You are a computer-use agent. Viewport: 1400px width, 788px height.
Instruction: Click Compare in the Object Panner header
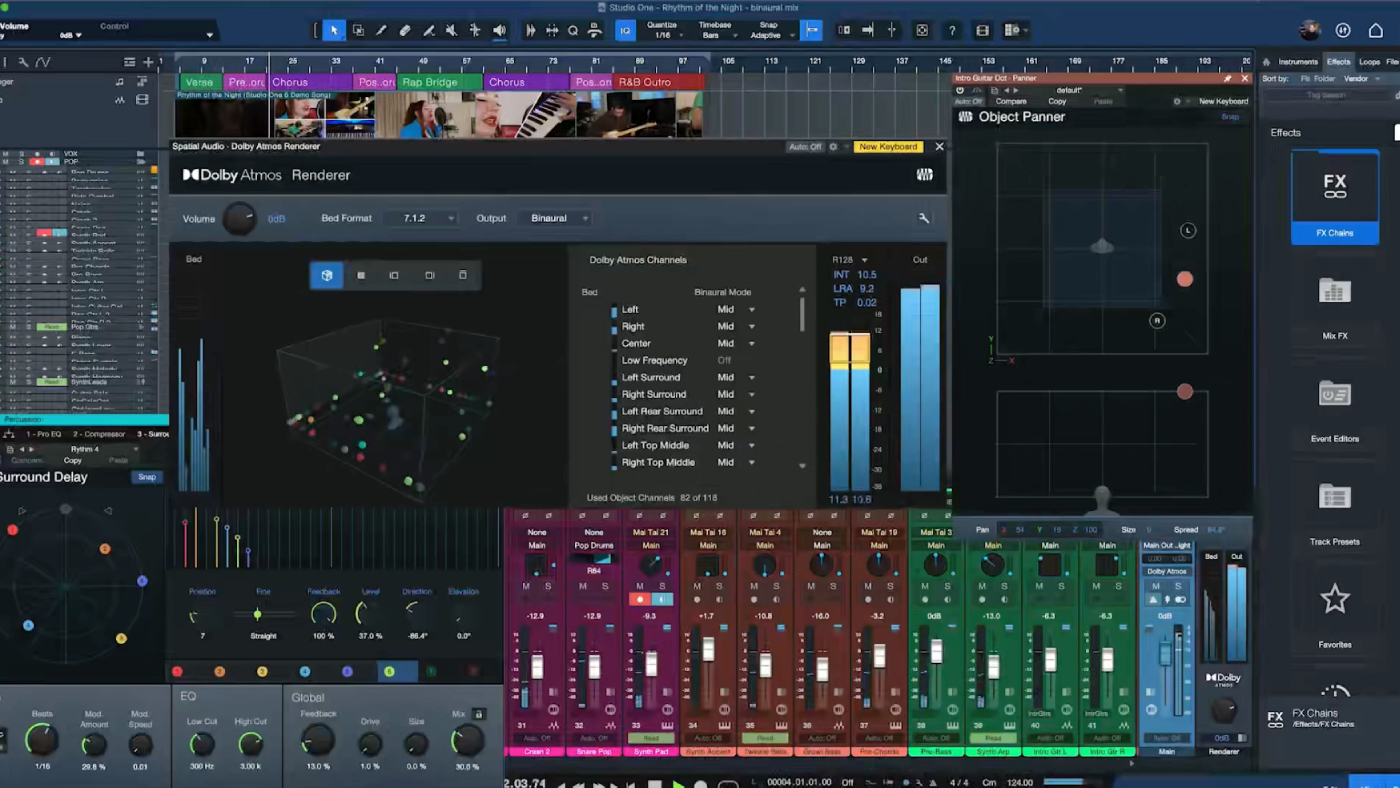click(x=1010, y=101)
